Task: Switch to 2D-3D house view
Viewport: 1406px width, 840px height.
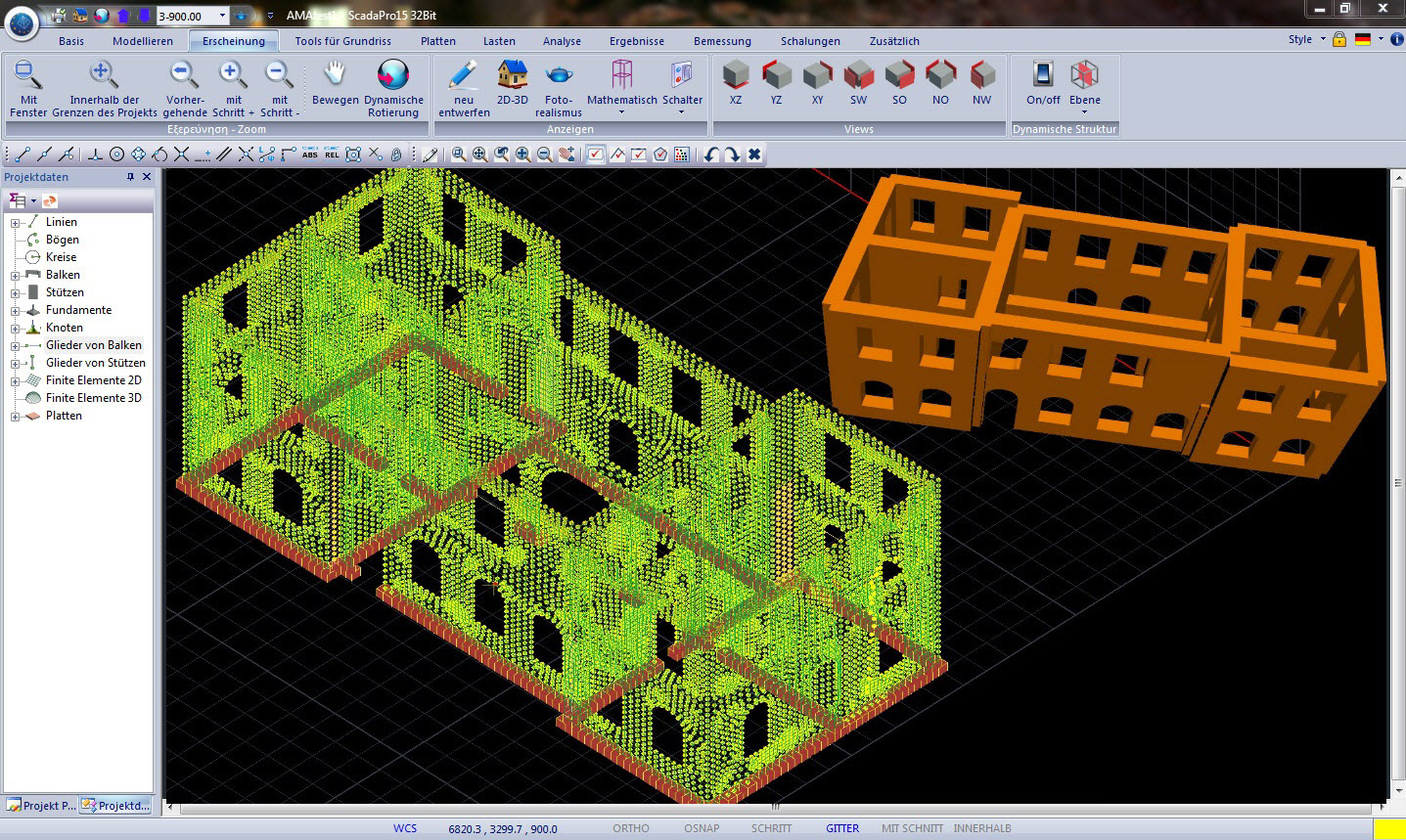Action: coord(512,76)
